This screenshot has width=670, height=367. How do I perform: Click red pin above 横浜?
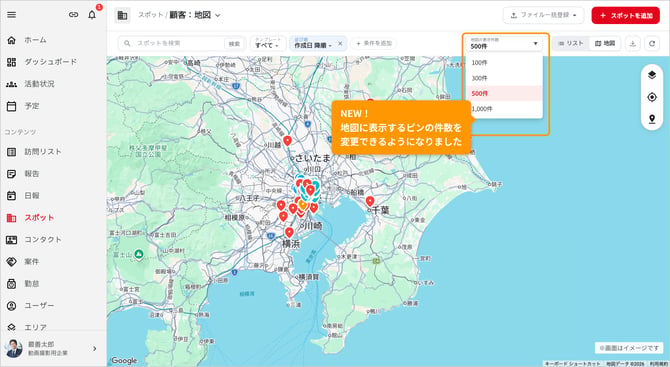coord(289,232)
